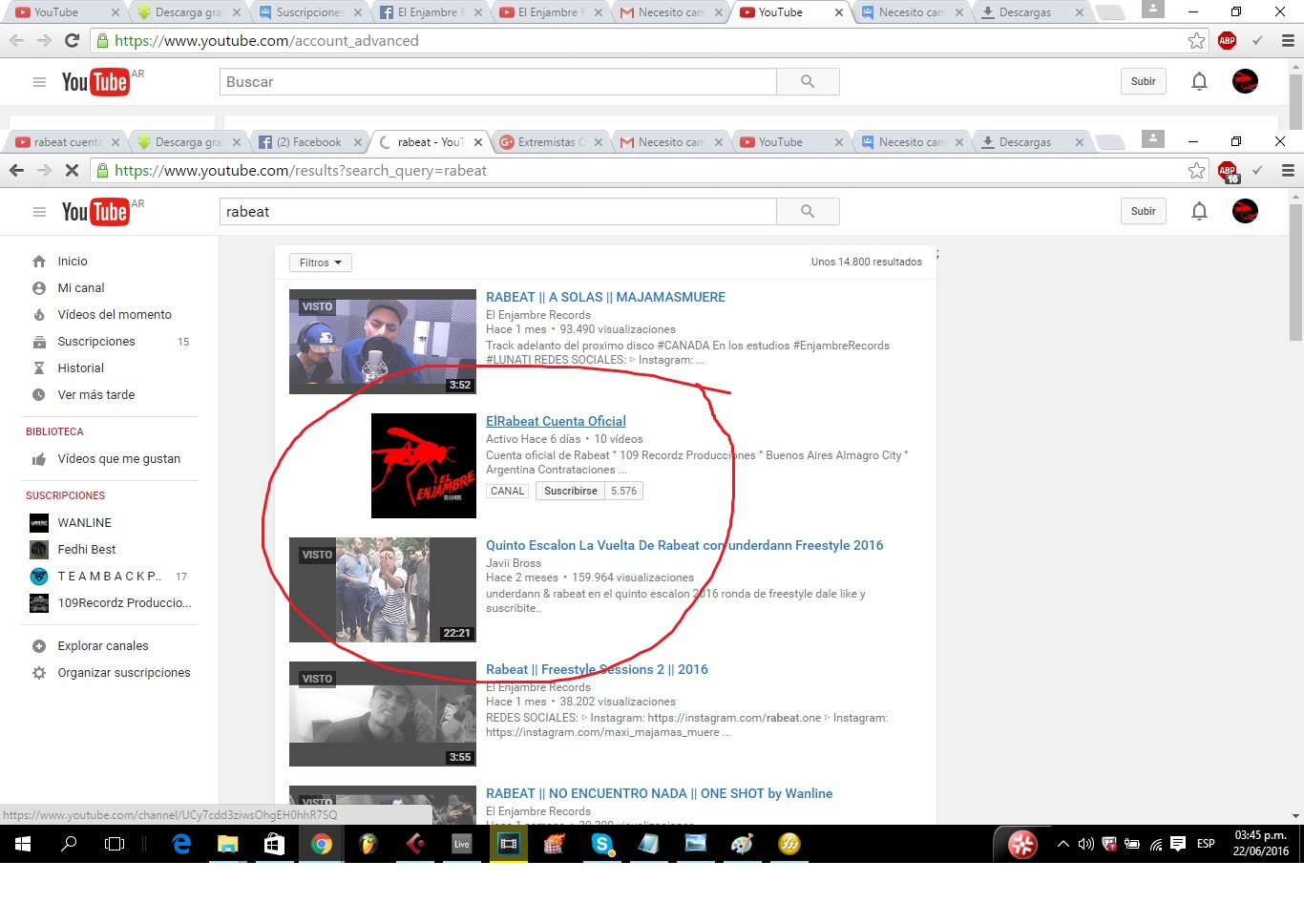Click Subir in the account_advanced window

1144,81
